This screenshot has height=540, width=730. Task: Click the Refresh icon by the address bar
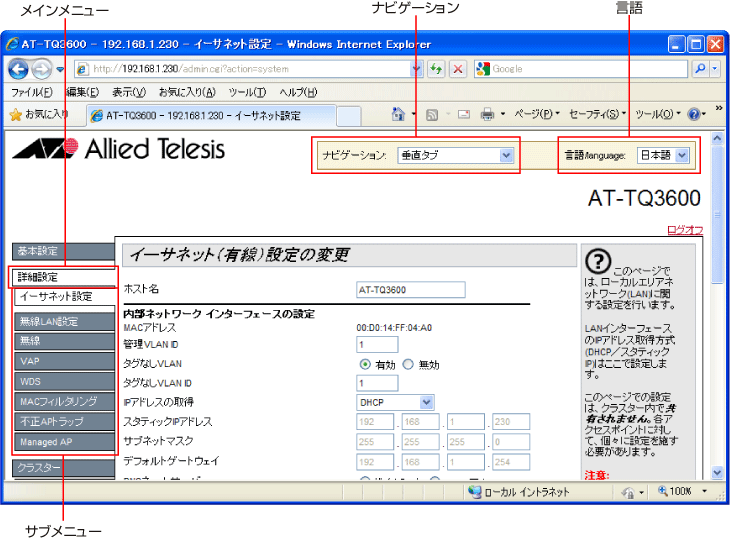pos(436,69)
